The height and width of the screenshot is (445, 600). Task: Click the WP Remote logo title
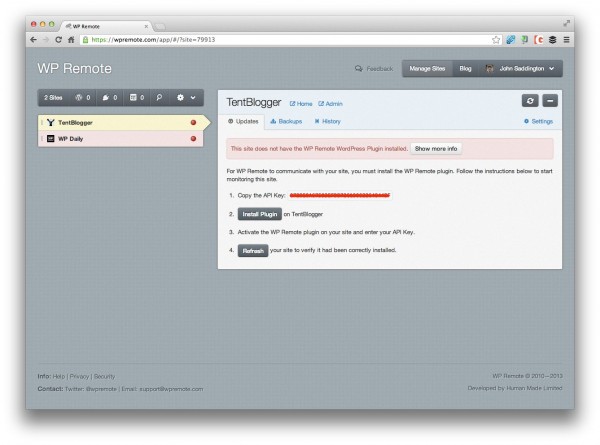[75, 68]
